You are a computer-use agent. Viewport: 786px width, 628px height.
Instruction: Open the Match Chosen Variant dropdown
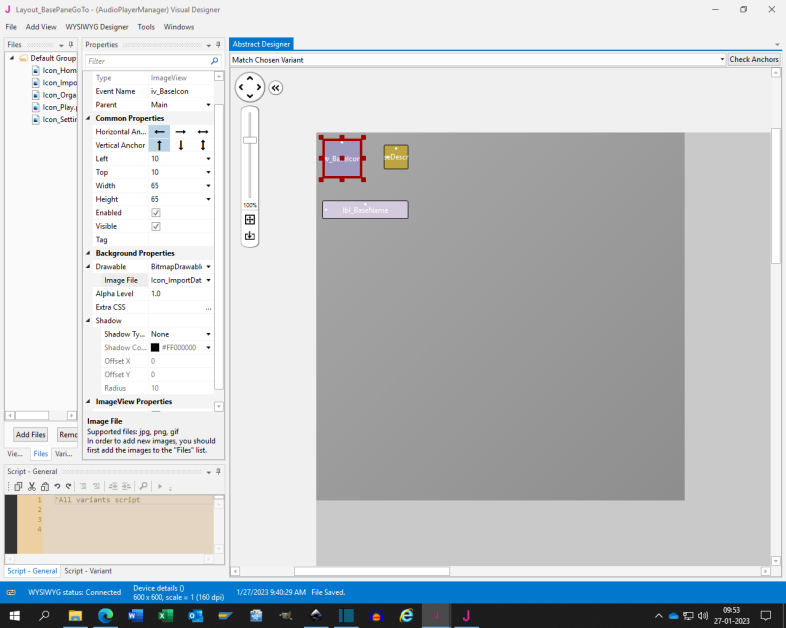(722, 60)
